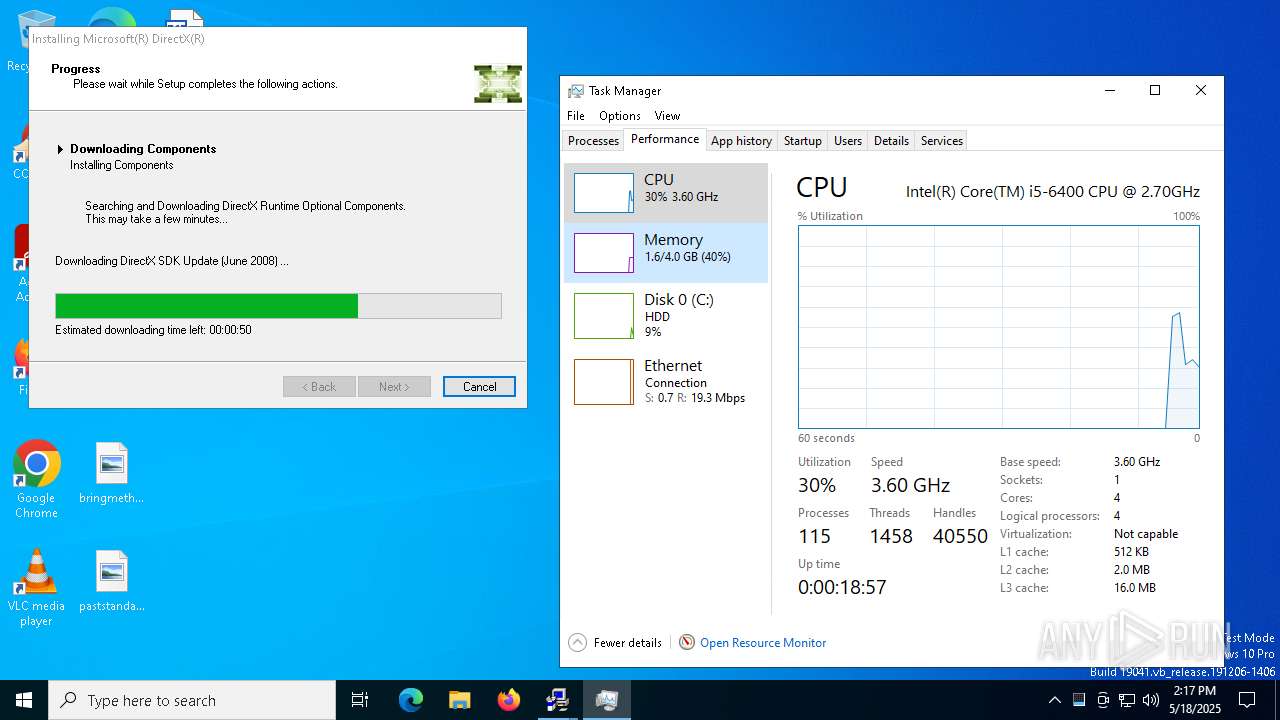Click Cancel in the DirectX installer
The height and width of the screenshot is (720, 1280).
point(479,387)
